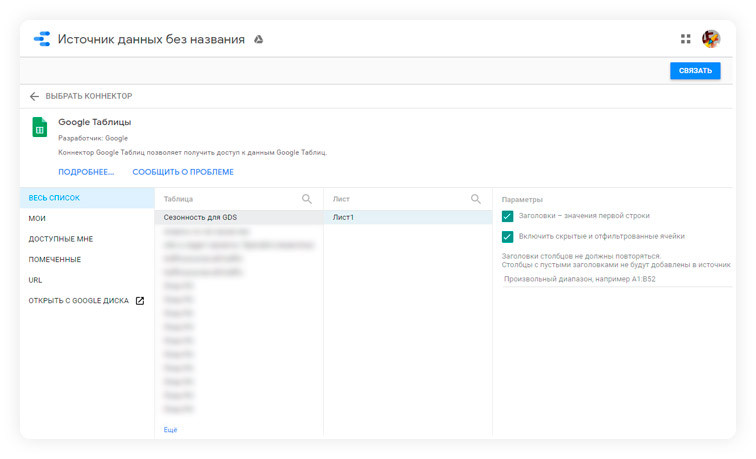Select sheet 'Лист1'
This screenshot has height=459, width=756.
pyautogui.click(x=408, y=217)
